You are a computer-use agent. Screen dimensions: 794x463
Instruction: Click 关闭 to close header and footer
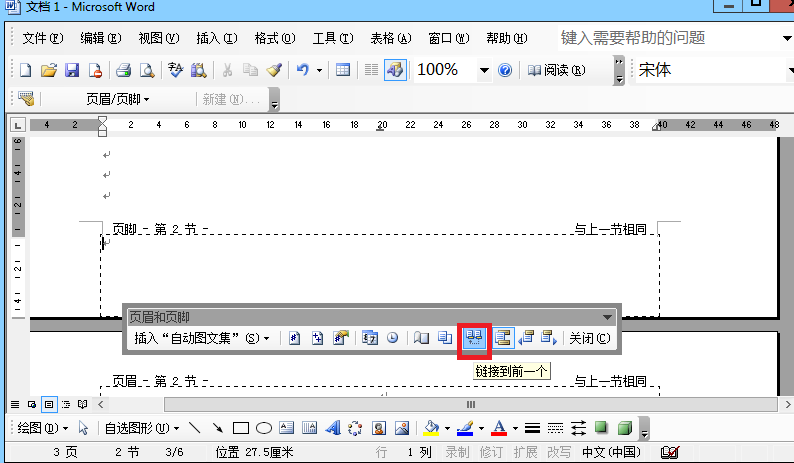[x=589, y=338]
